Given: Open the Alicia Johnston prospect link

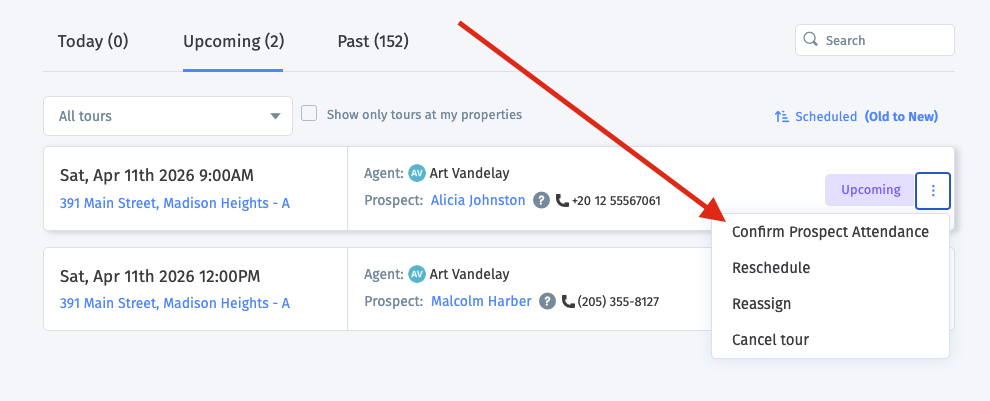Looking at the screenshot, I should tap(478, 200).
